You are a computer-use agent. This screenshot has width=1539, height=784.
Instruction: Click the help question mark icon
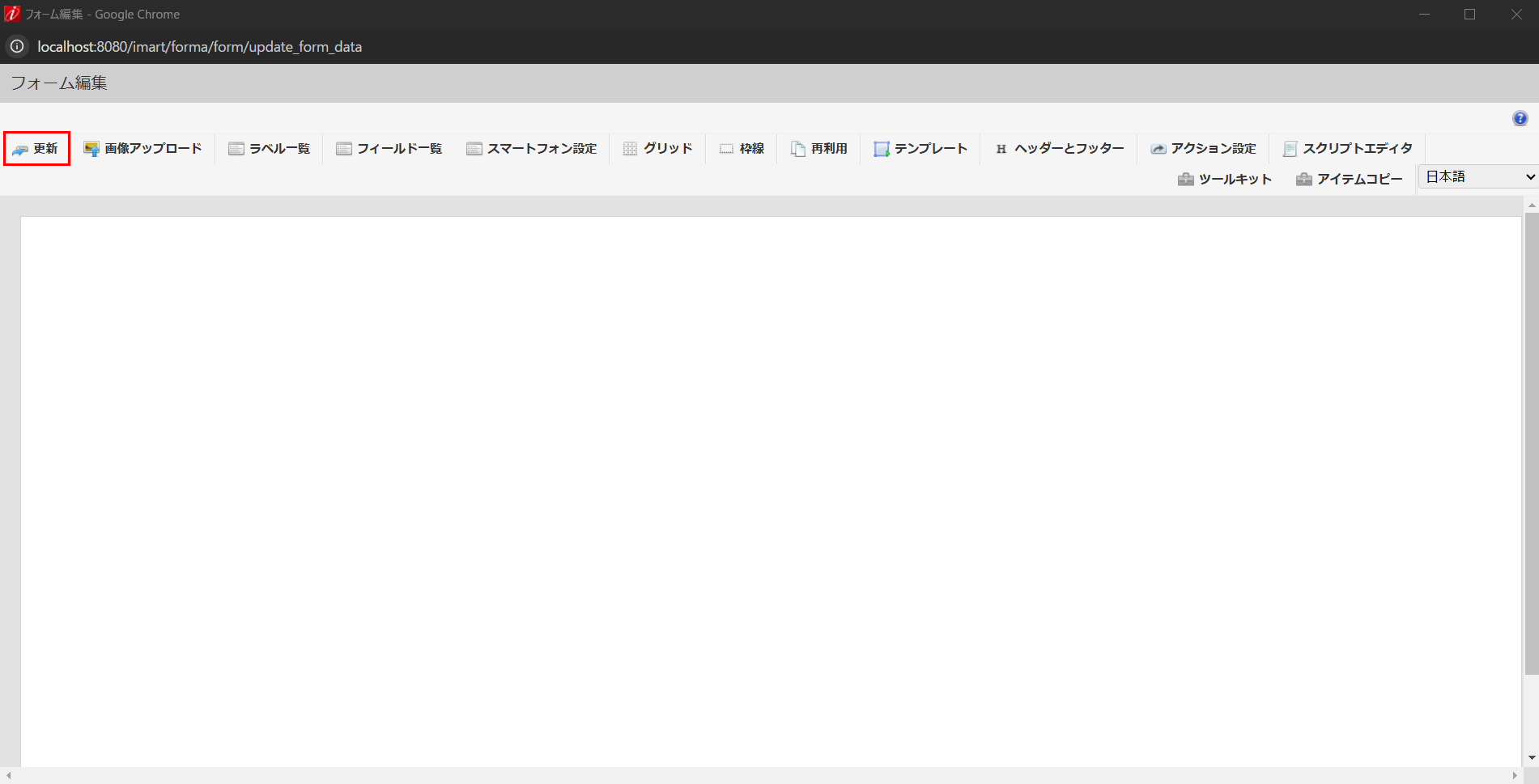[1520, 118]
